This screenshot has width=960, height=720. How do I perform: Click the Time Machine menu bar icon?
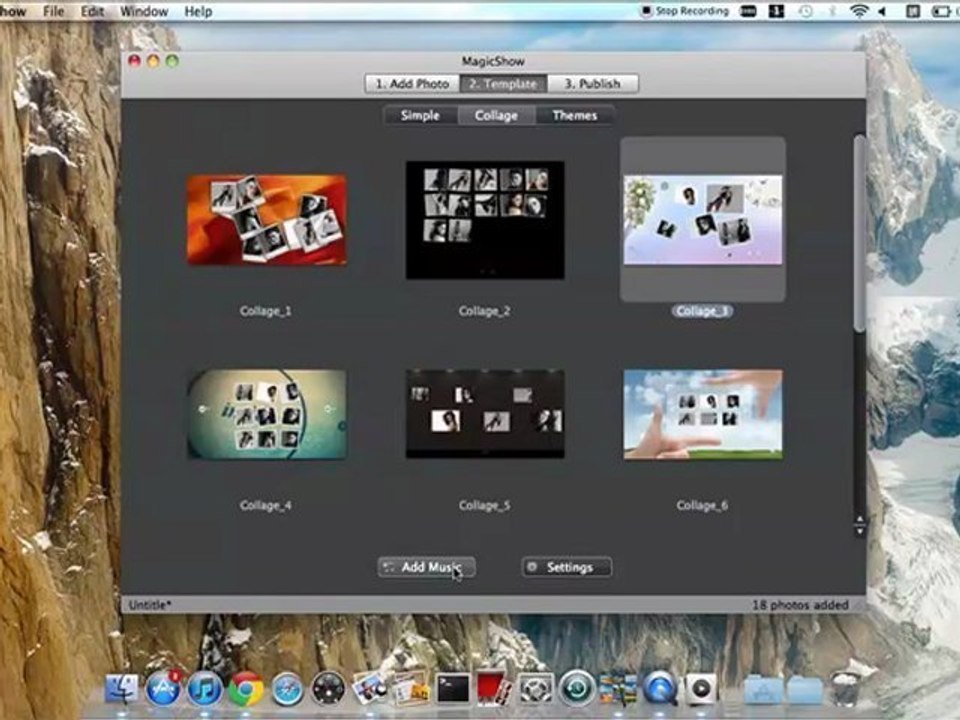pyautogui.click(x=806, y=11)
